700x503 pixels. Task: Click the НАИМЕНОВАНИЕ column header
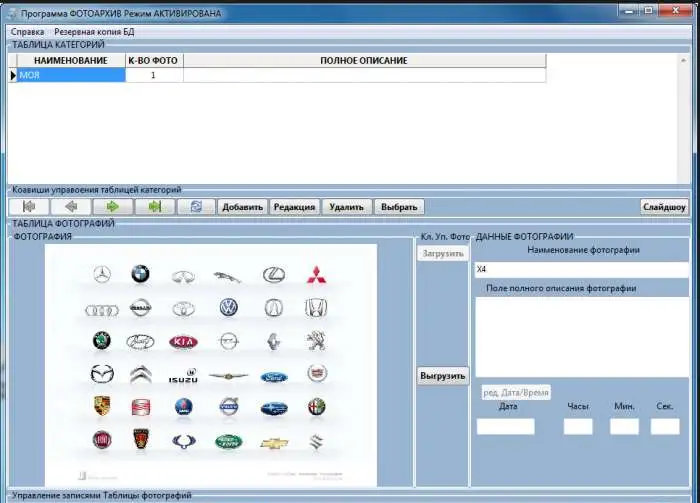71,61
